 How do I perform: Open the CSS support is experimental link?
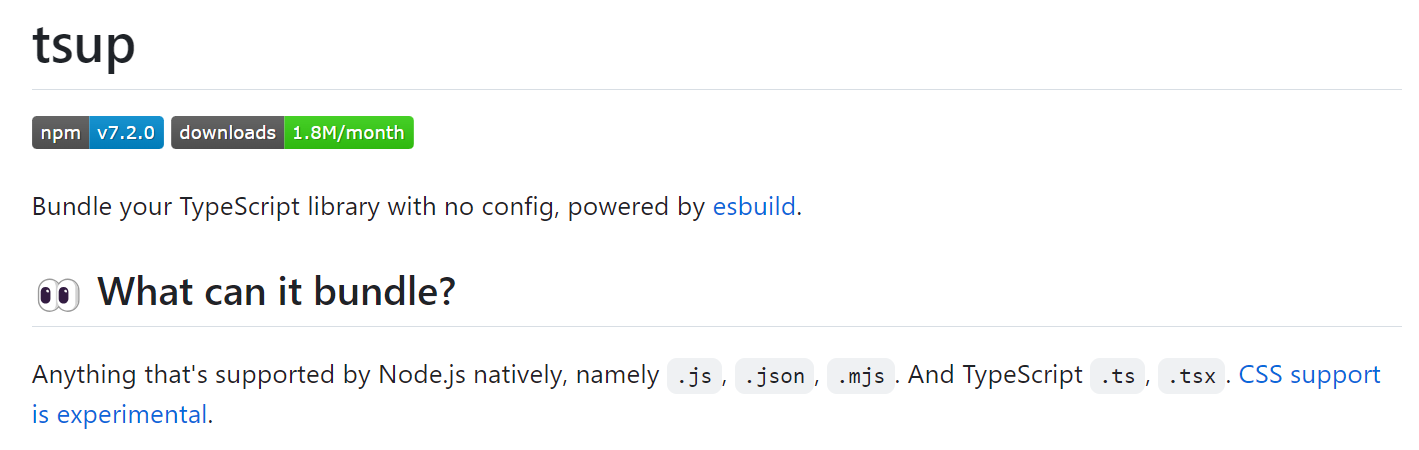click(1309, 375)
